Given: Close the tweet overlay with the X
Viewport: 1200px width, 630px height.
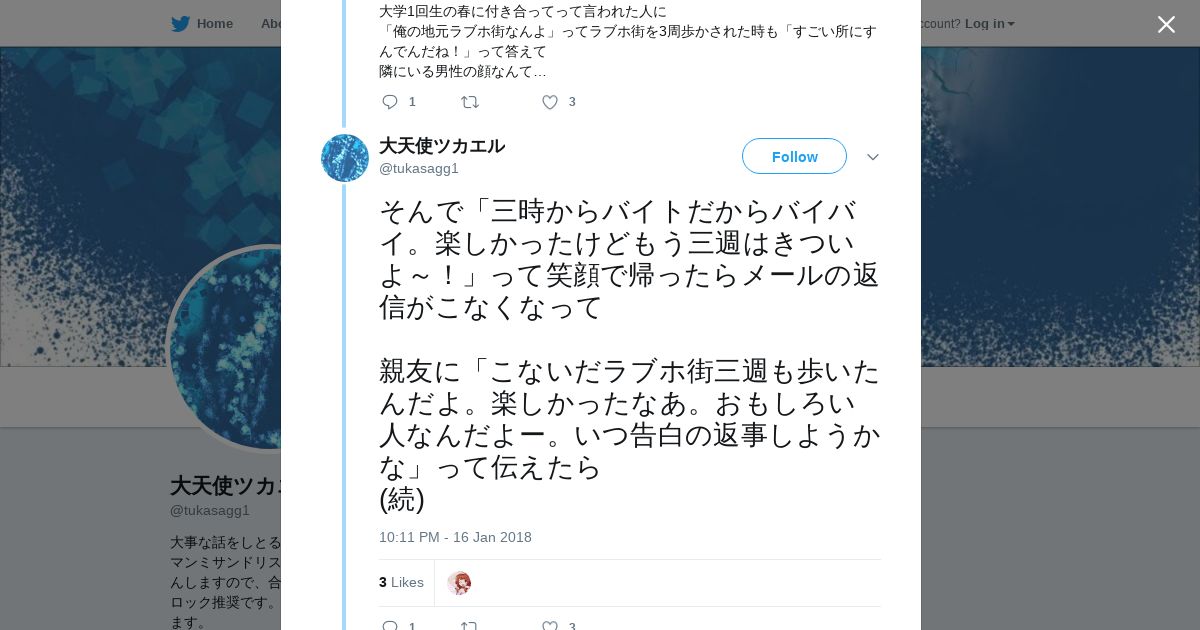Looking at the screenshot, I should pyautogui.click(x=1166, y=25).
